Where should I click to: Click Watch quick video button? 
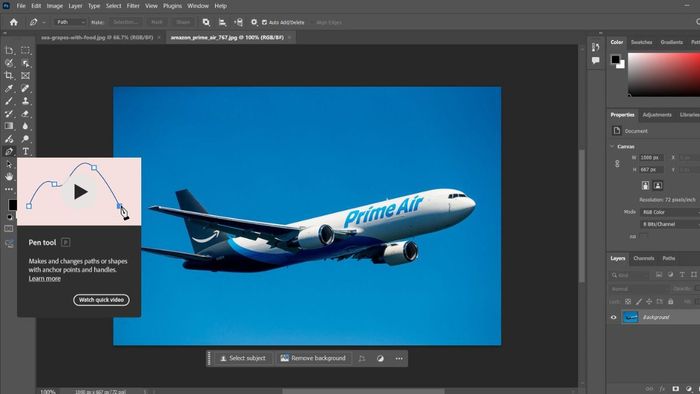101,300
